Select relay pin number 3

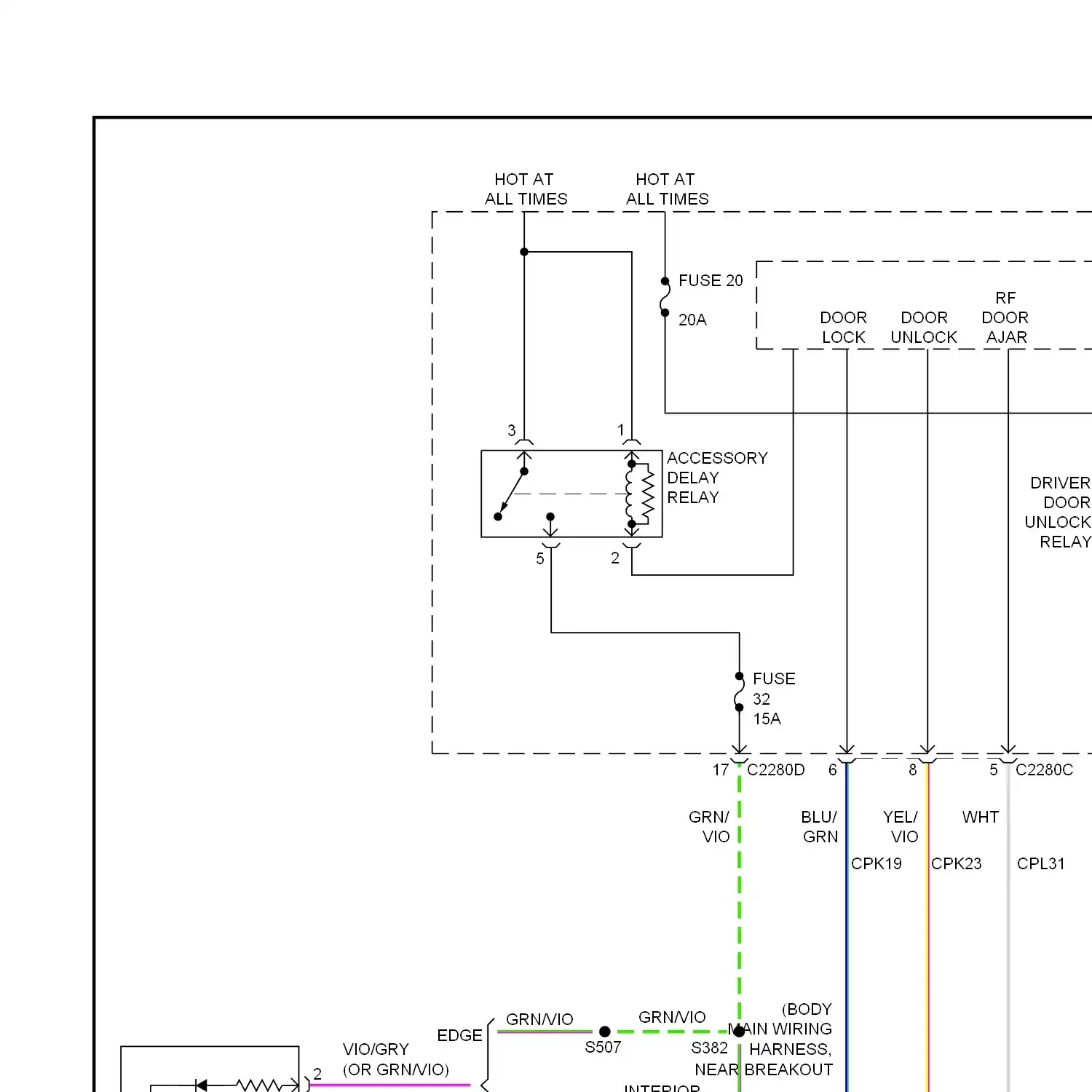(512, 430)
